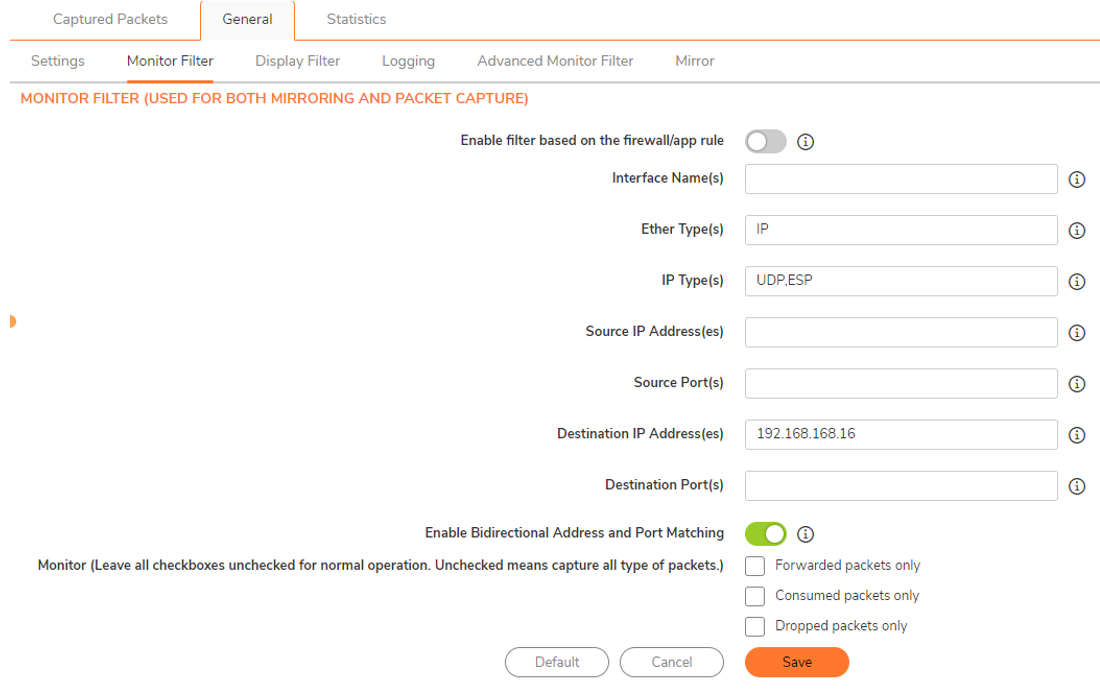Click the Save button

[x=796, y=662]
